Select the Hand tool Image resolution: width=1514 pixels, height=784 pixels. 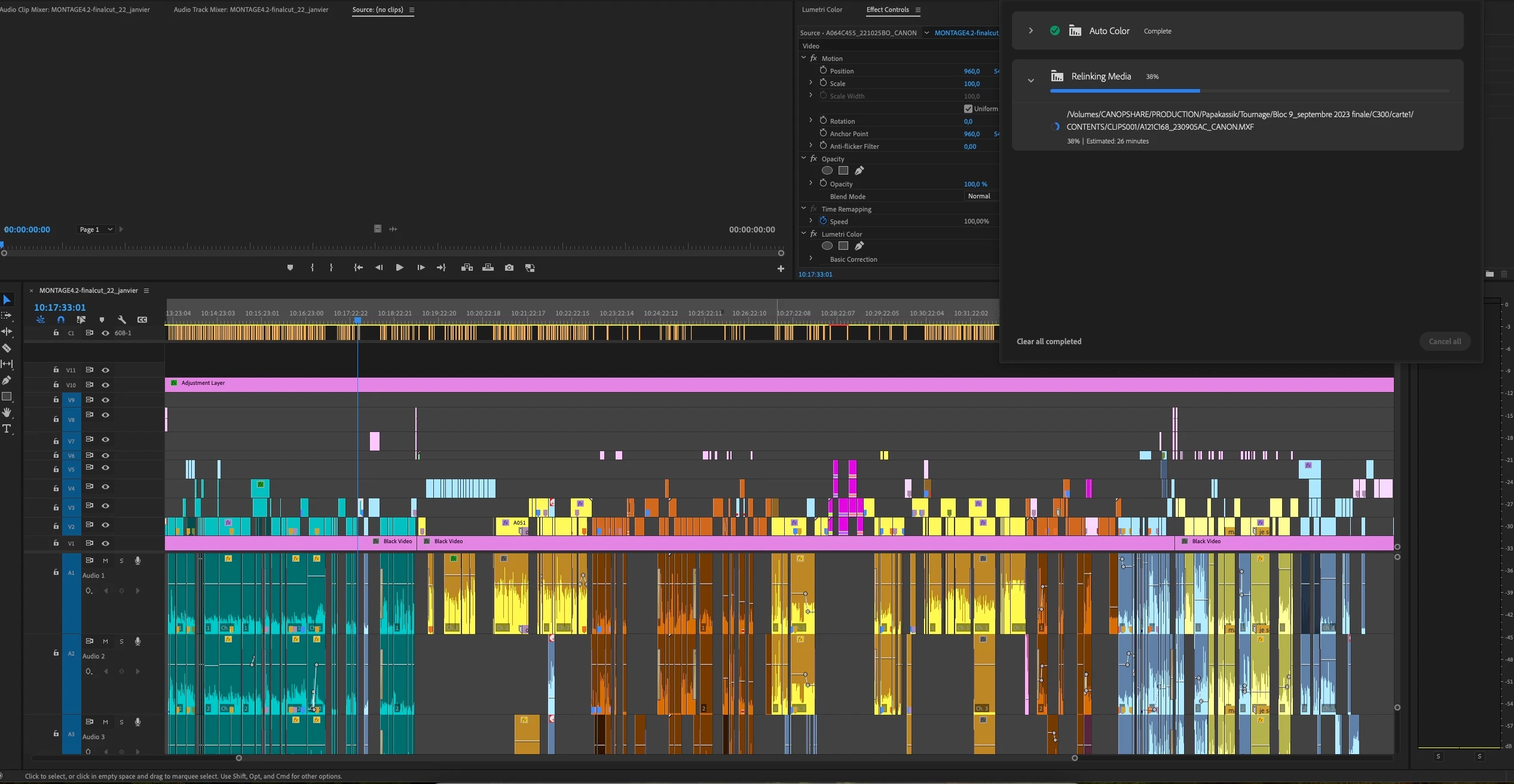7,412
